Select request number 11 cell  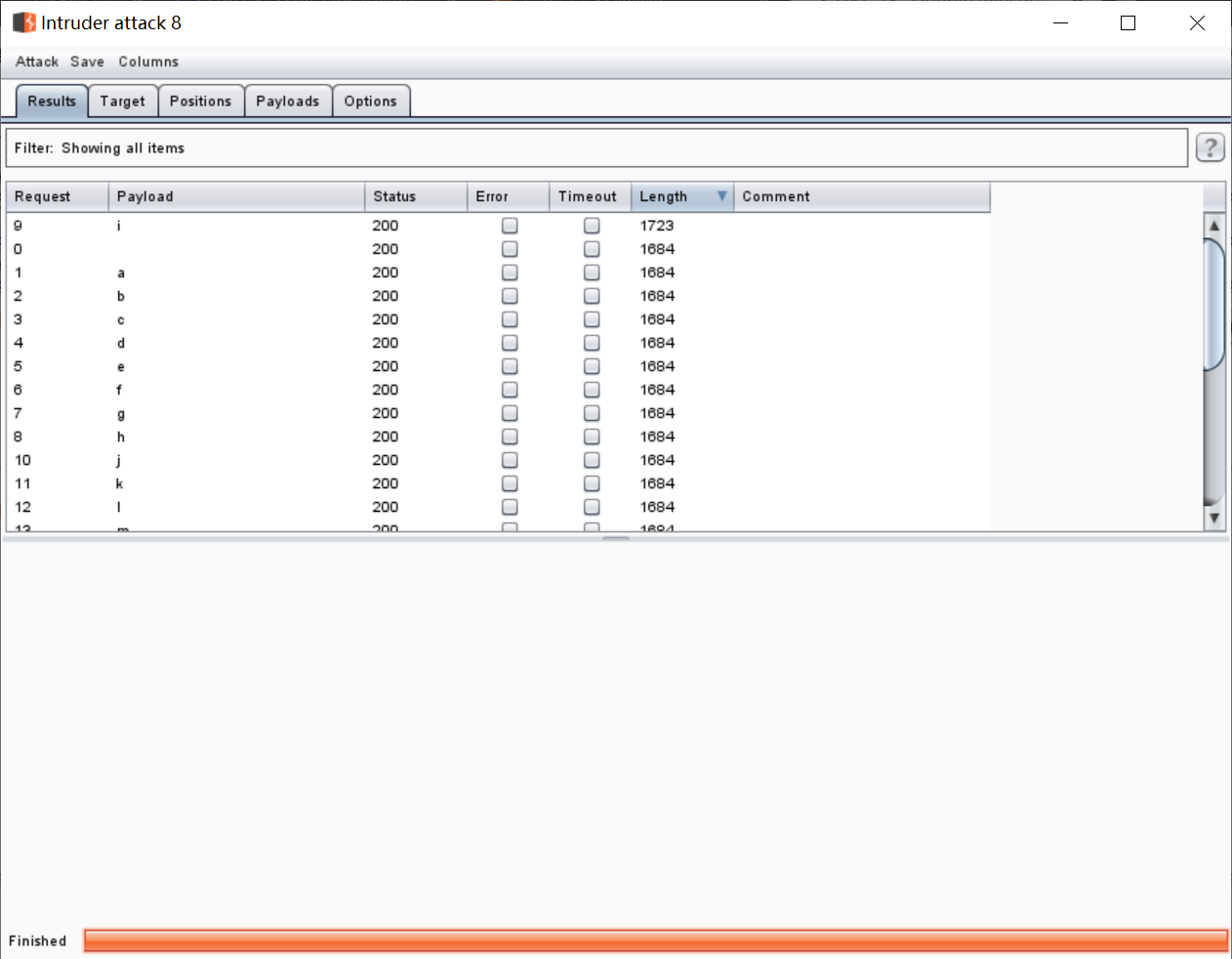(22, 483)
